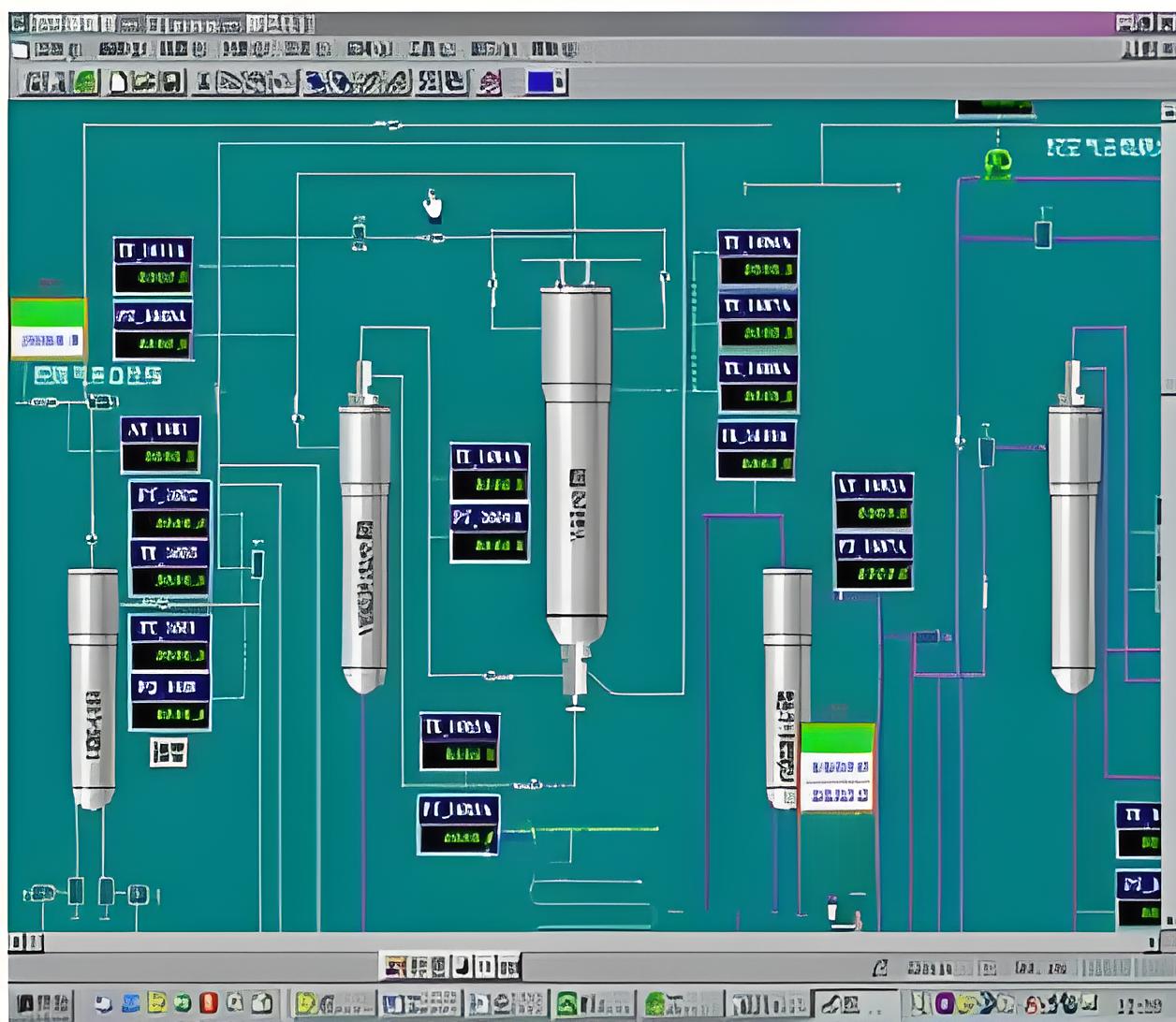Click the application icon in the title bar
This screenshot has height=1022, width=1176.
(x=20, y=23)
